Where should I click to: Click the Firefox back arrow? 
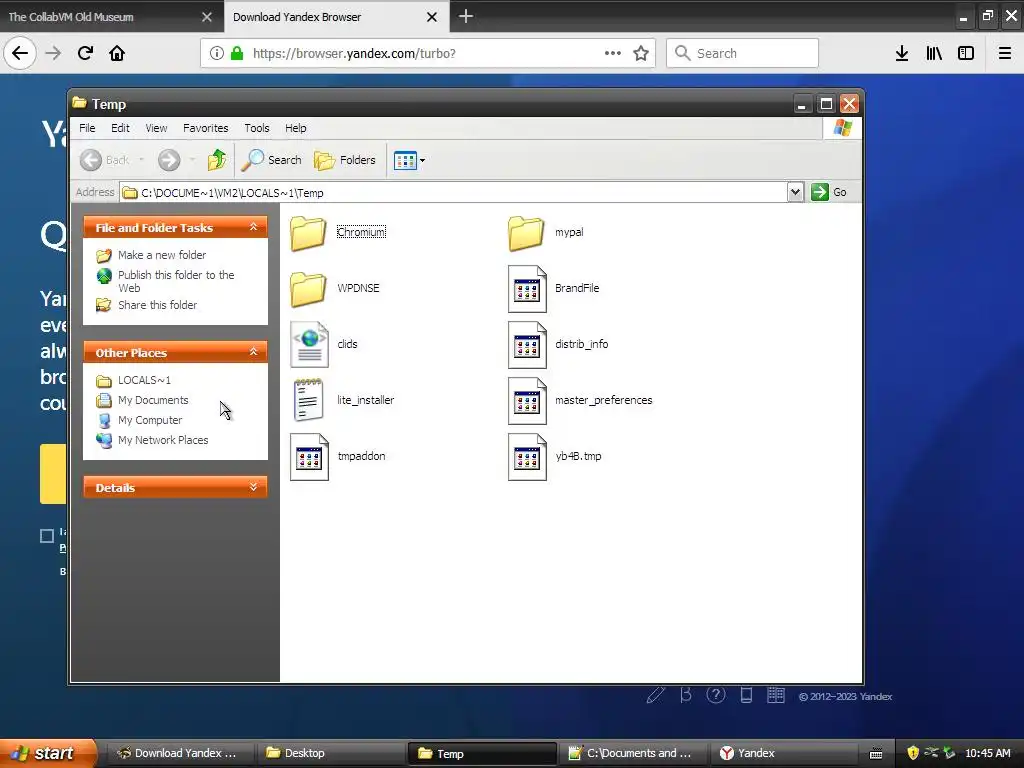[x=20, y=53]
